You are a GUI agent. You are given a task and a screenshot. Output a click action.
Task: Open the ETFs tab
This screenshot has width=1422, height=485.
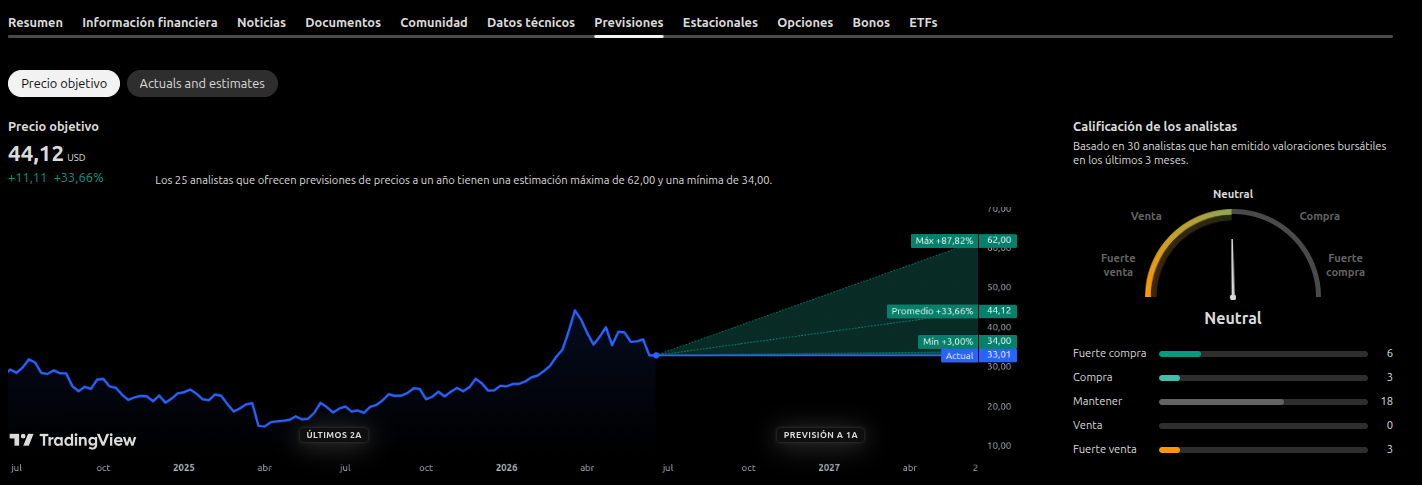point(923,22)
